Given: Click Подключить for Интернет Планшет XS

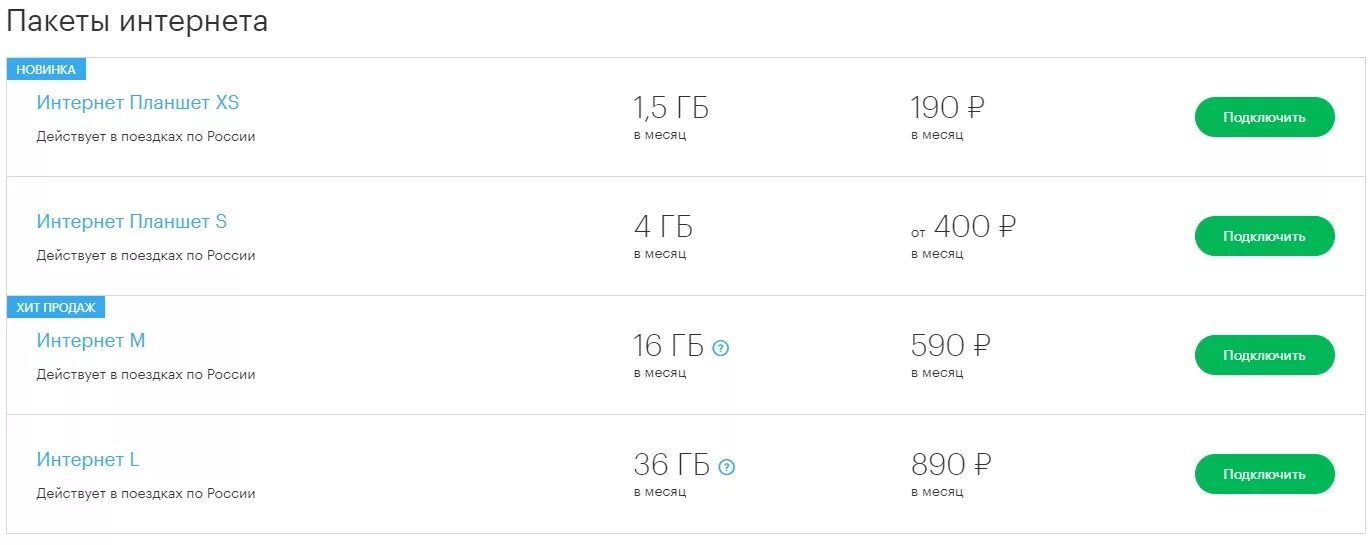Looking at the screenshot, I should pyautogui.click(x=1264, y=117).
